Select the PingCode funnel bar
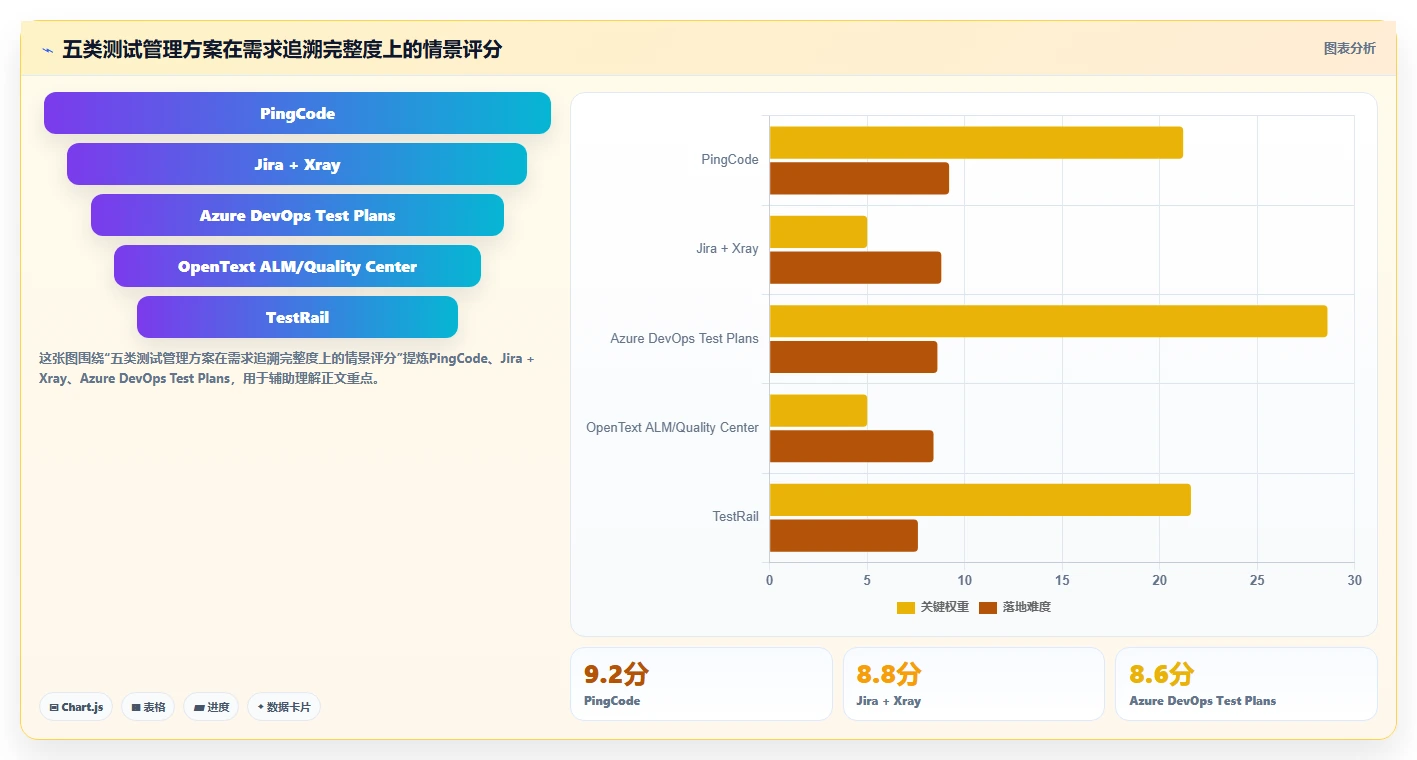Viewport: 1417px width, 760px height. [x=297, y=113]
